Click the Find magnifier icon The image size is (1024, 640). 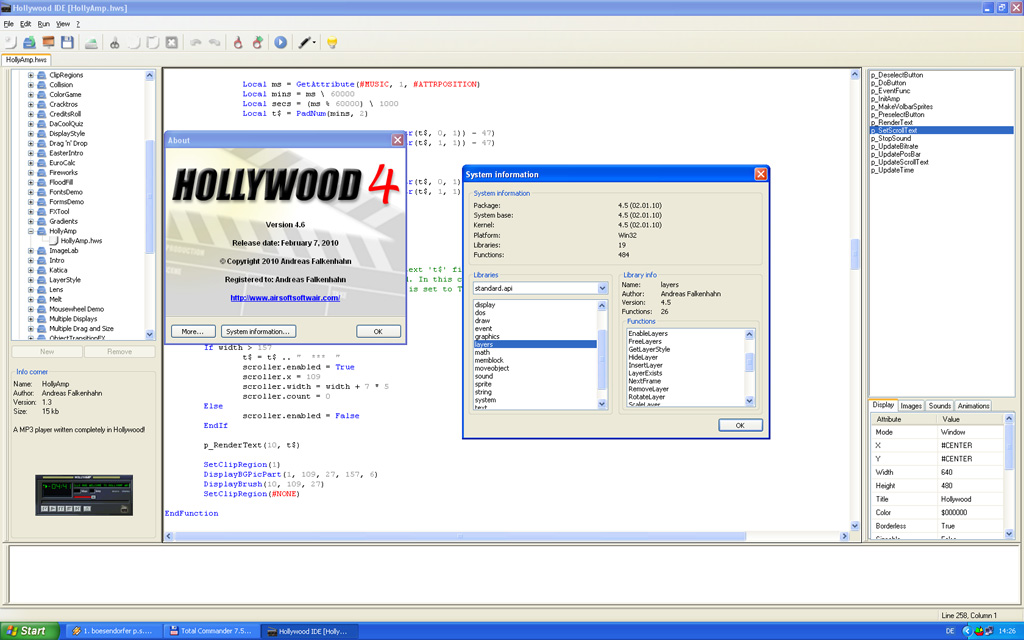click(238, 42)
